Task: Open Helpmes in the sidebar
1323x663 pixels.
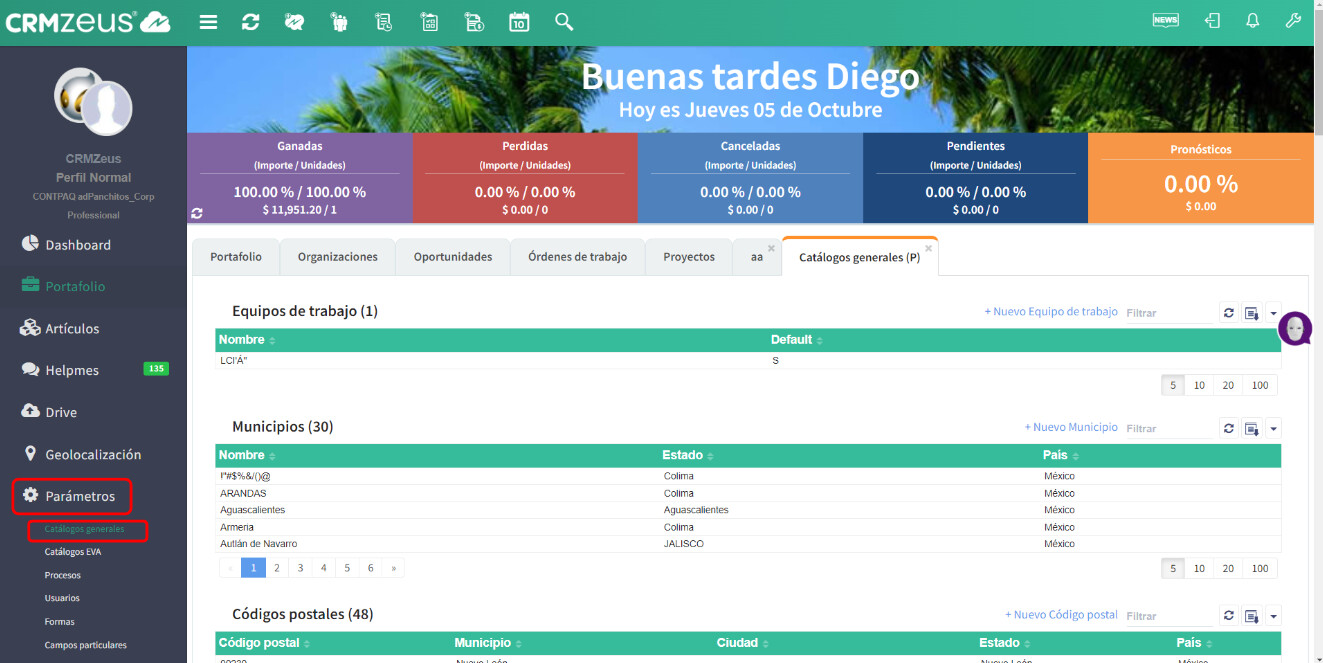Action: [72, 370]
